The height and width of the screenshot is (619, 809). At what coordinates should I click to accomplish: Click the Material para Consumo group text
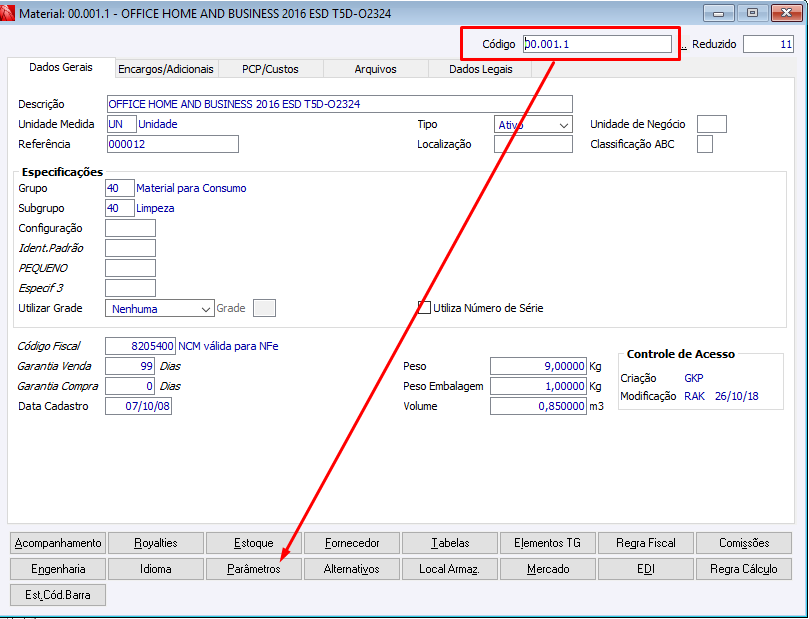[191, 188]
